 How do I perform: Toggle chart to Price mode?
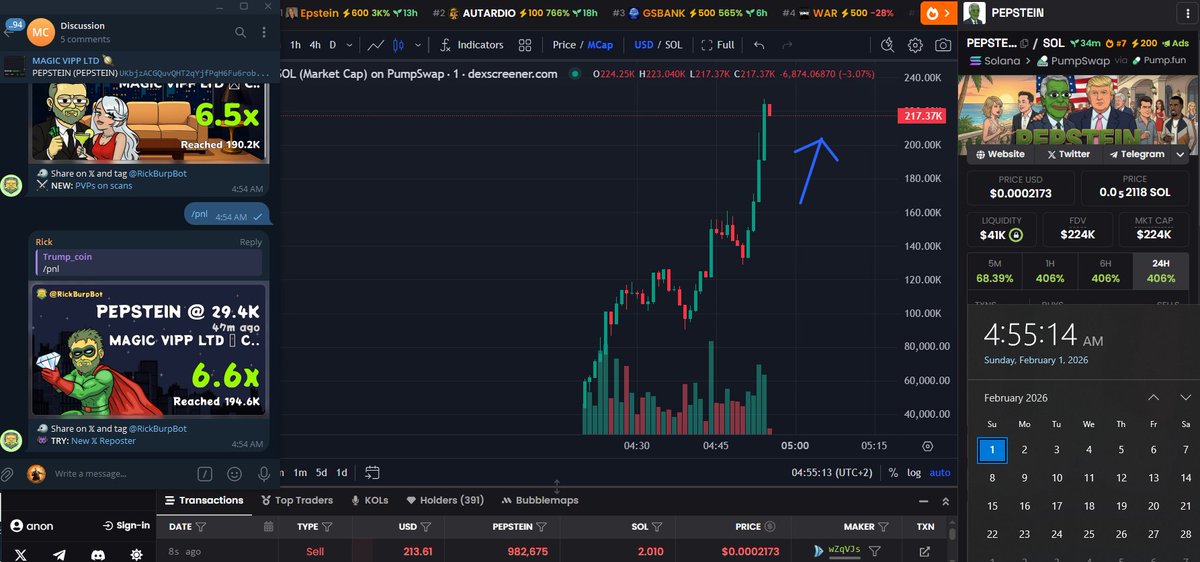(564, 45)
